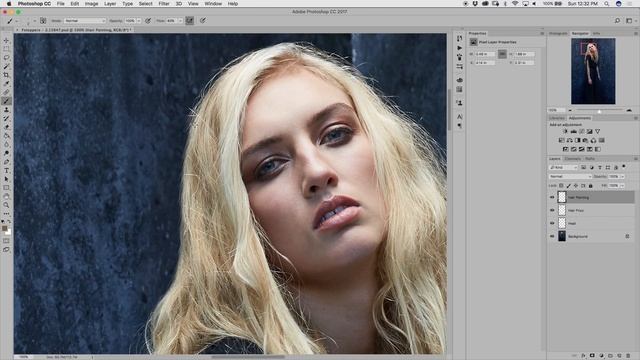Open the Brush panel toggle icon
640x360 pixels.
(43, 20)
